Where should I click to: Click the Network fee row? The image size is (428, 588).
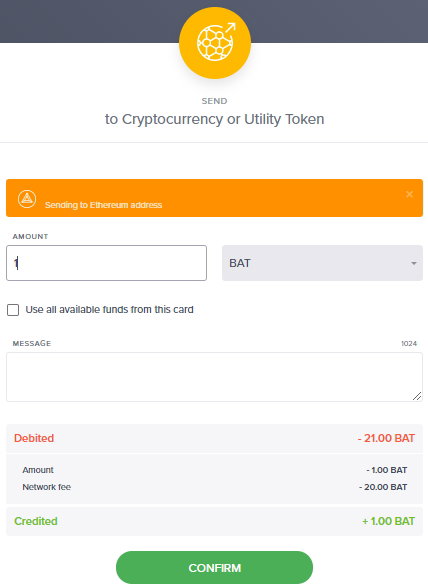(x=214, y=487)
